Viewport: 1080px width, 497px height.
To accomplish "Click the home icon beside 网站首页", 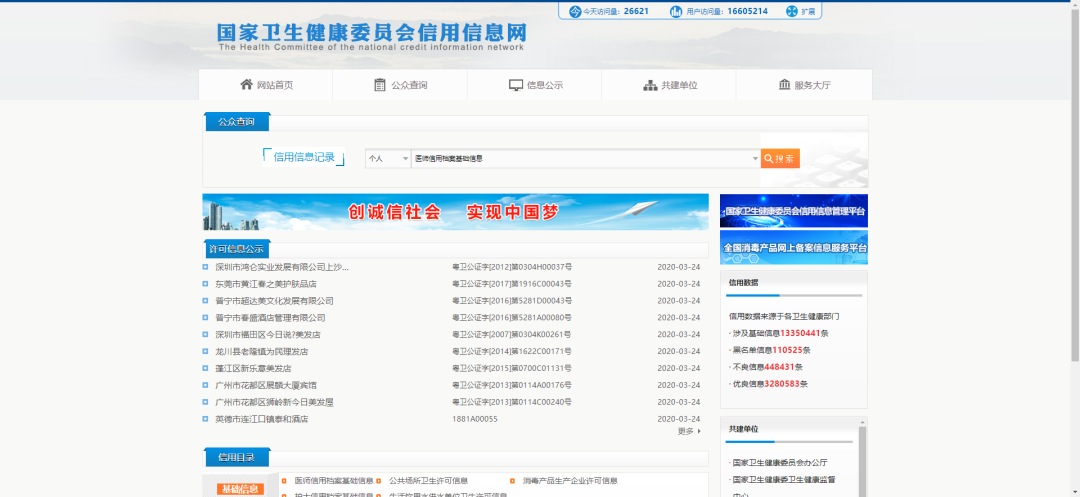I will click(246, 85).
